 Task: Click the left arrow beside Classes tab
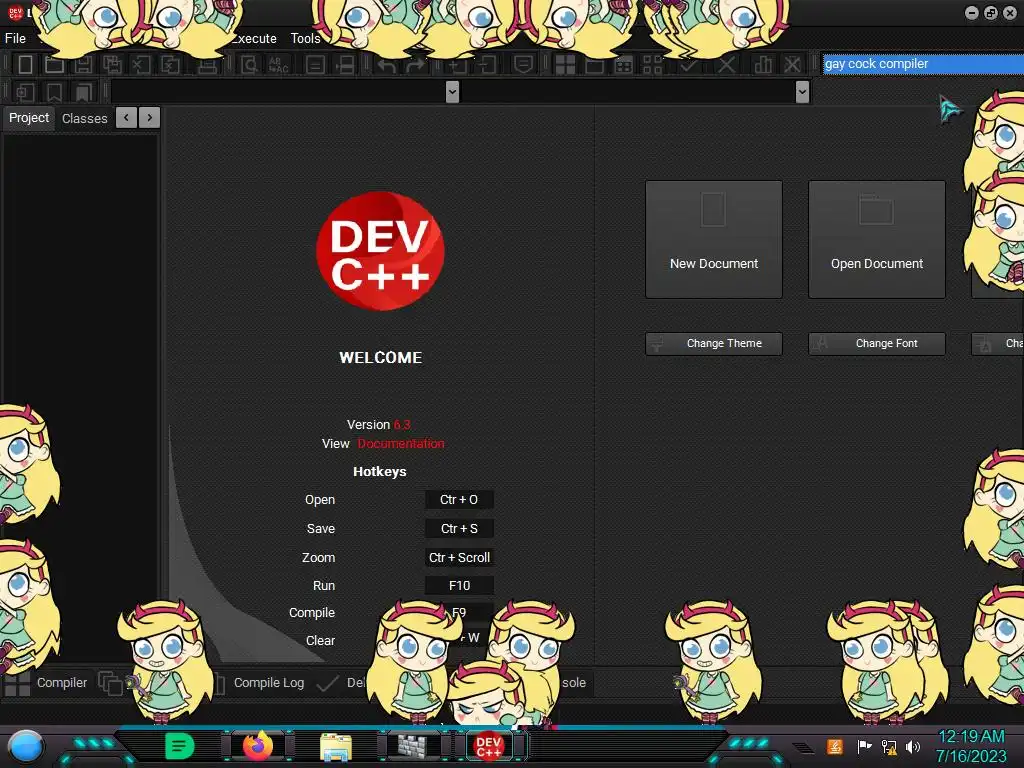pos(126,118)
